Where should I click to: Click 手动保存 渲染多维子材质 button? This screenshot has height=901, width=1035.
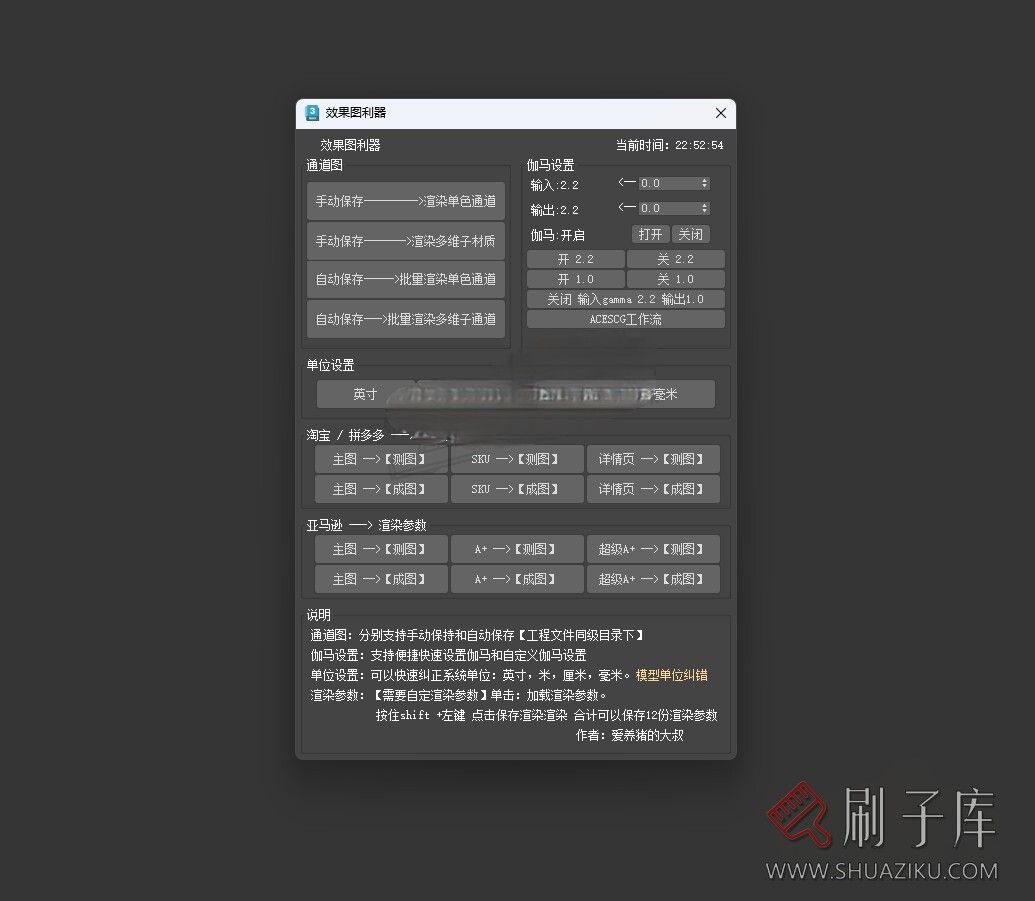point(406,241)
